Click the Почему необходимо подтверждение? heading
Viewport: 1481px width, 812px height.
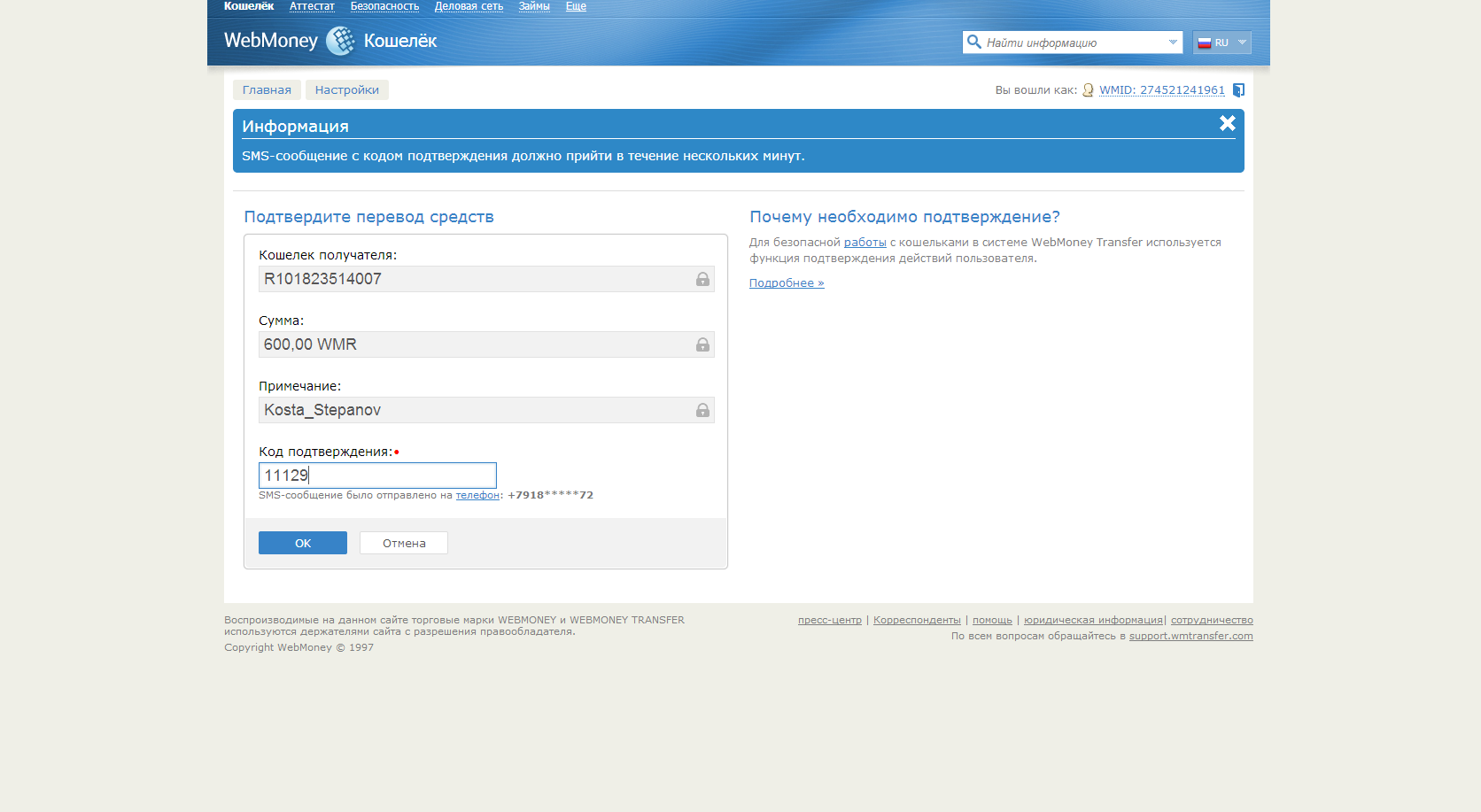(904, 217)
